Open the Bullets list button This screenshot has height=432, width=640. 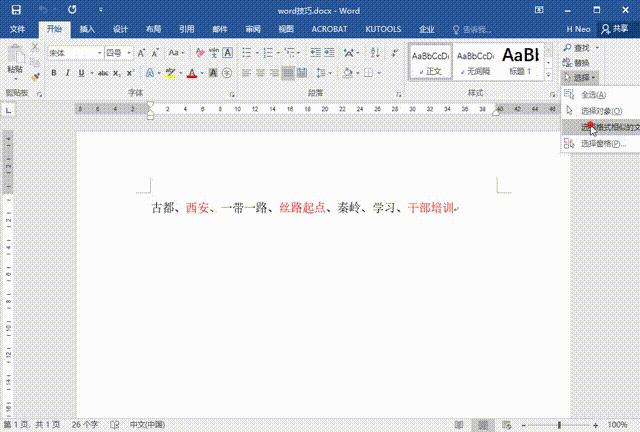coord(247,53)
